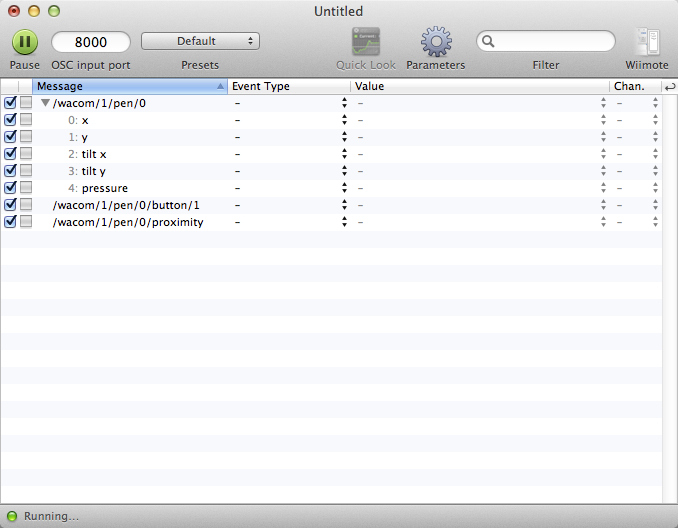Toggle the checkbox for the pressure row
Image resolution: width=678 pixels, height=528 pixels.
11,188
